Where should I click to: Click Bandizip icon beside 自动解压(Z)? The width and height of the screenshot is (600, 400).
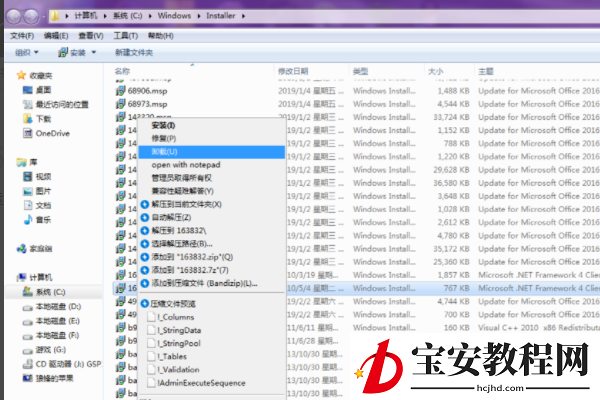pos(145,217)
